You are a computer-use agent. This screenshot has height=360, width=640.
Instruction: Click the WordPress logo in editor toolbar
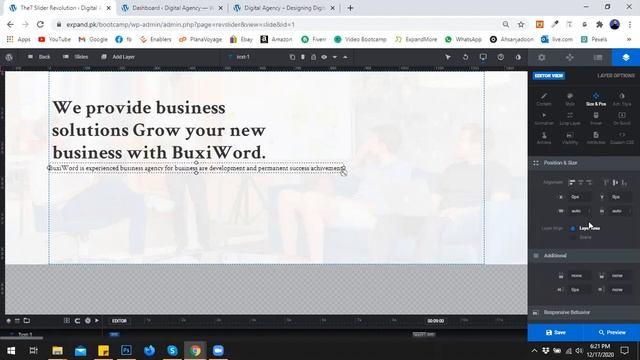tap(9, 57)
